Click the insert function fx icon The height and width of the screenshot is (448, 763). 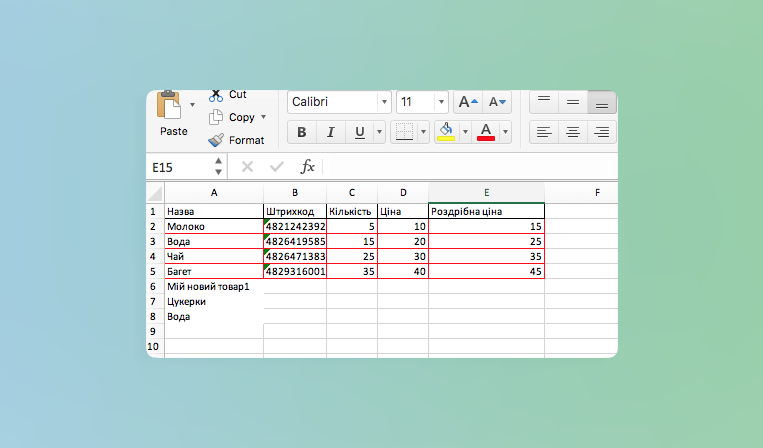click(x=308, y=167)
